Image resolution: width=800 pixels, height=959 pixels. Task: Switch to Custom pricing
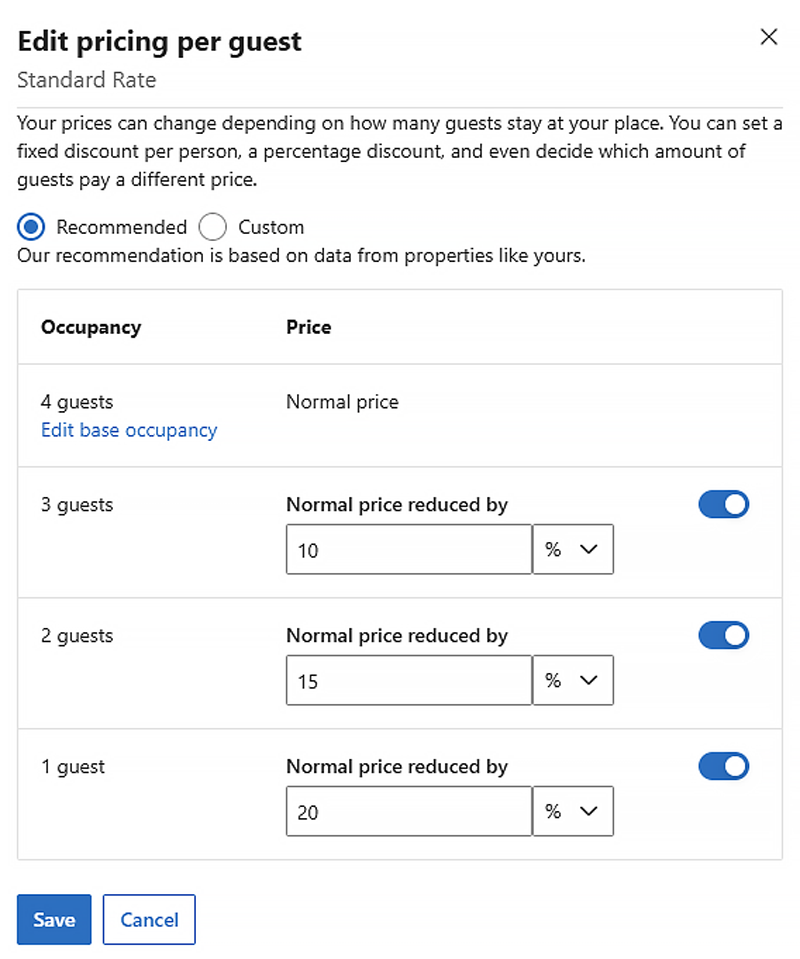(212, 227)
